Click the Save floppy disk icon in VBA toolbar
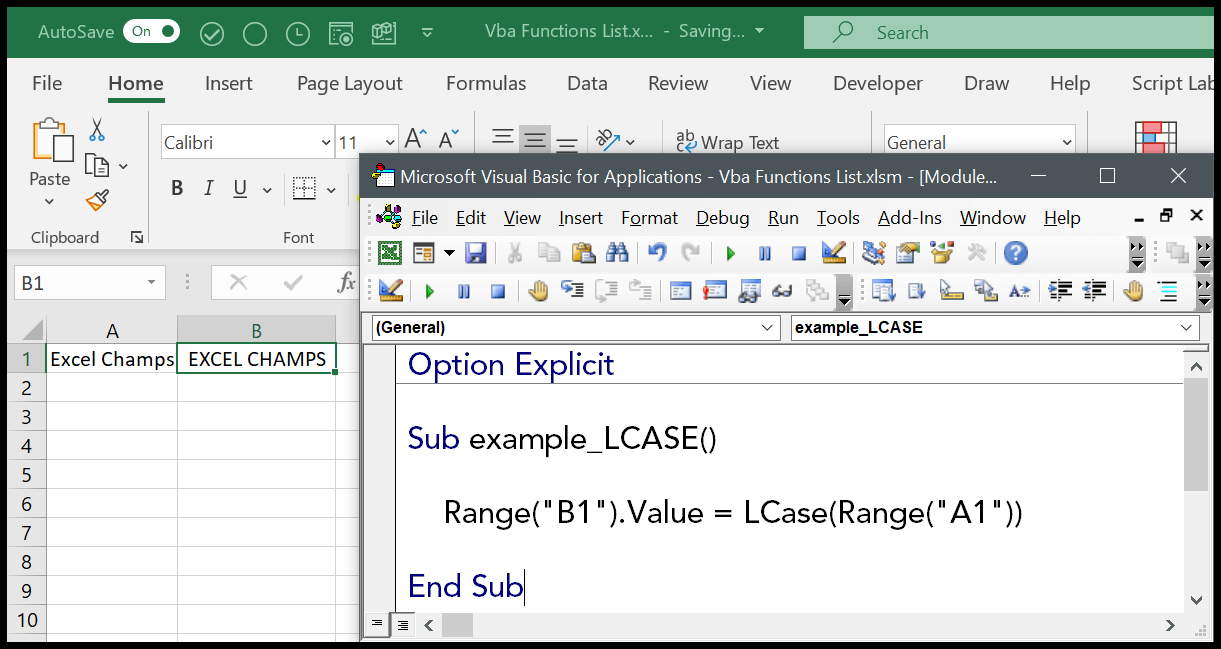Viewport: 1221px width, 649px height. point(476,253)
